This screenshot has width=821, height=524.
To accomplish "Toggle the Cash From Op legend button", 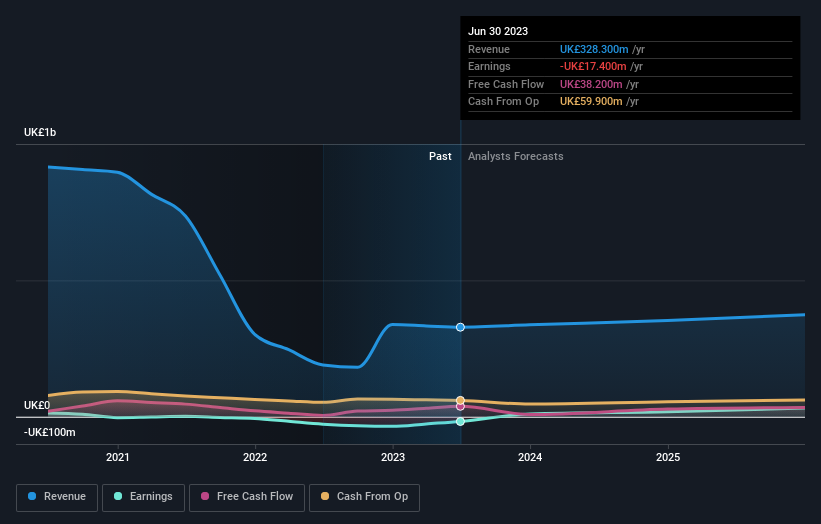I will [364, 497].
